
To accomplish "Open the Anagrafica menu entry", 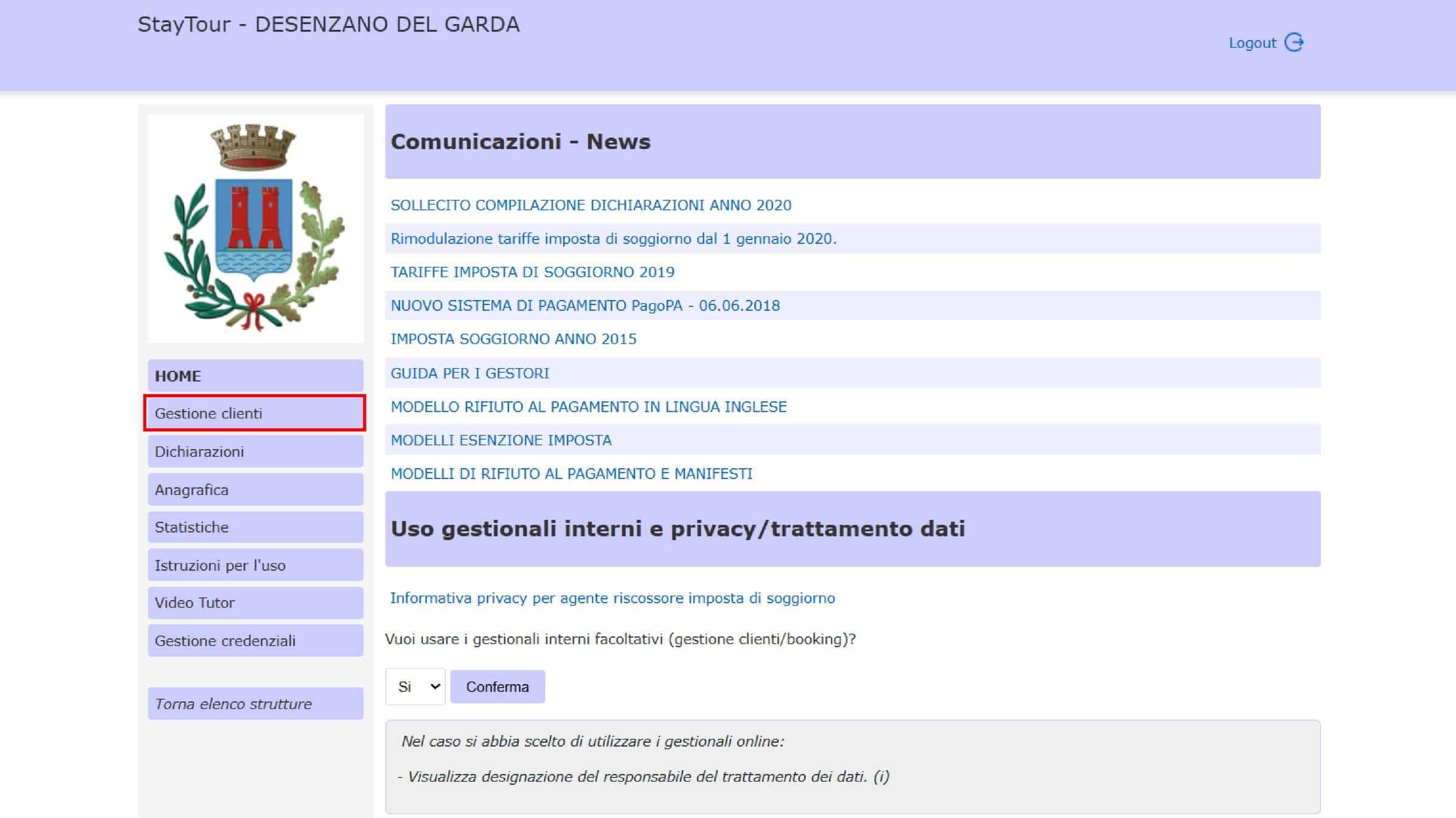I will click(x=255, y=489).
